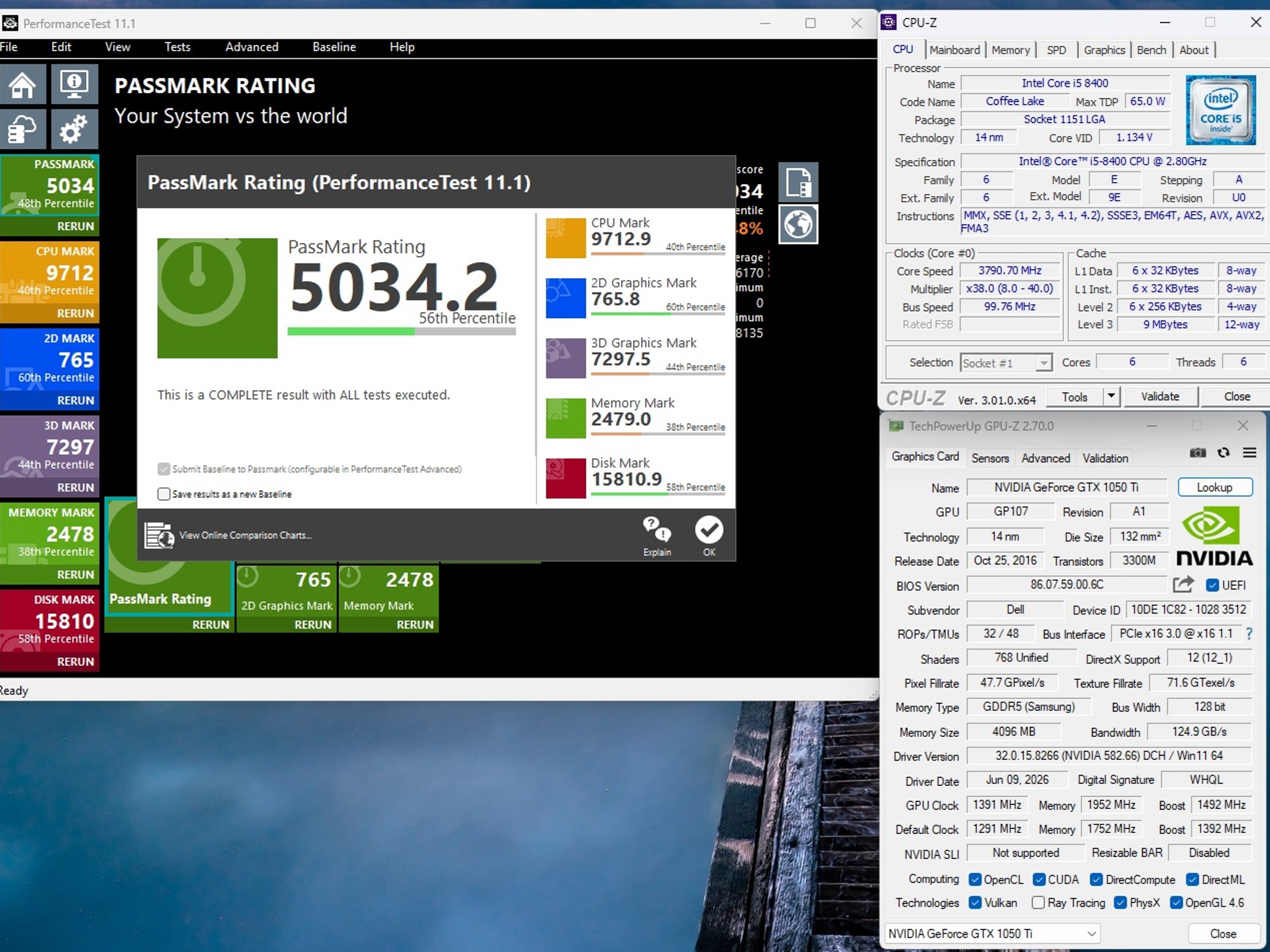This screenshot has width=1270, height=952.
Task: Click the OK checkmark icon
Action: [x=709, y=529]
